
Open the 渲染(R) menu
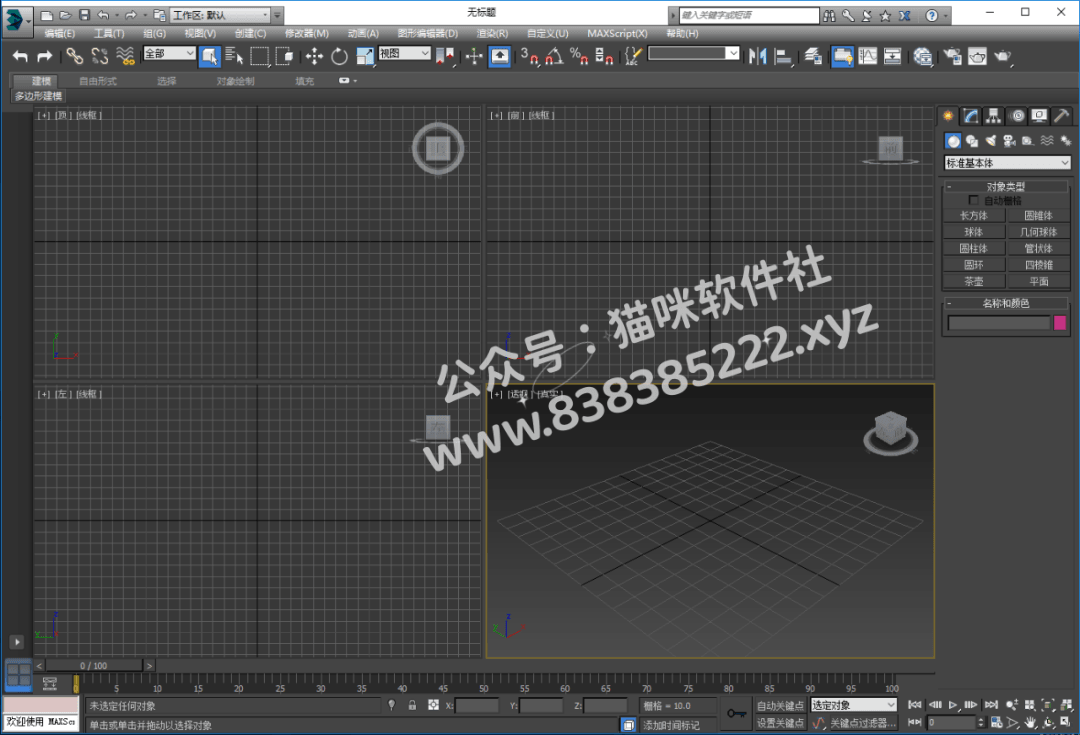[492, 33]
